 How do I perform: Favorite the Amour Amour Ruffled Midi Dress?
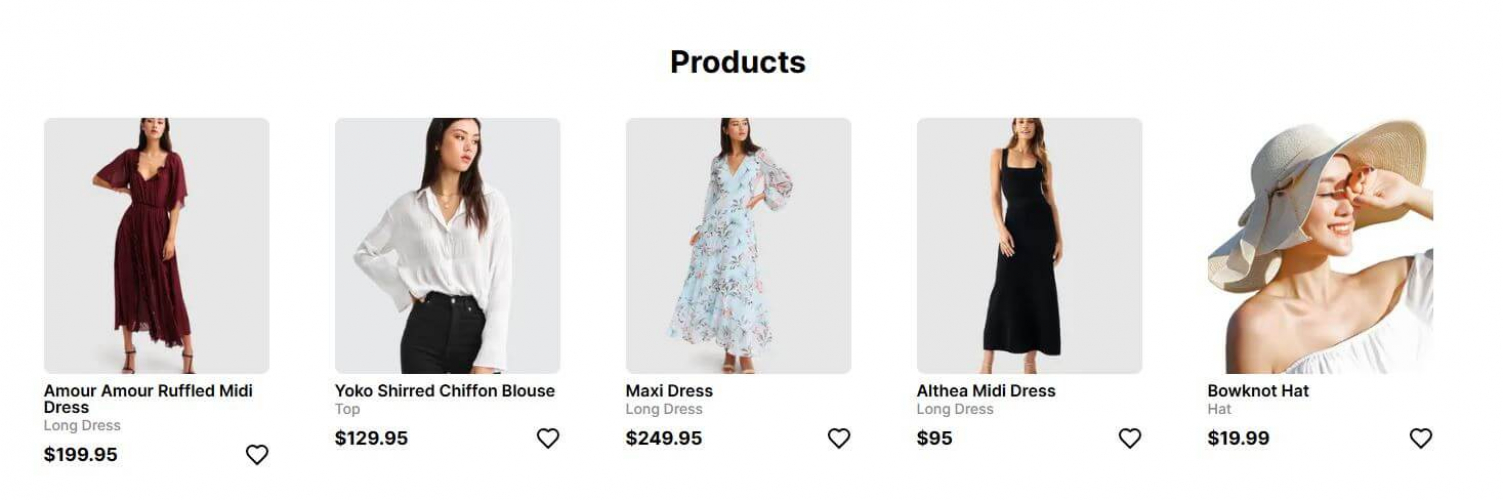point(257,455)
